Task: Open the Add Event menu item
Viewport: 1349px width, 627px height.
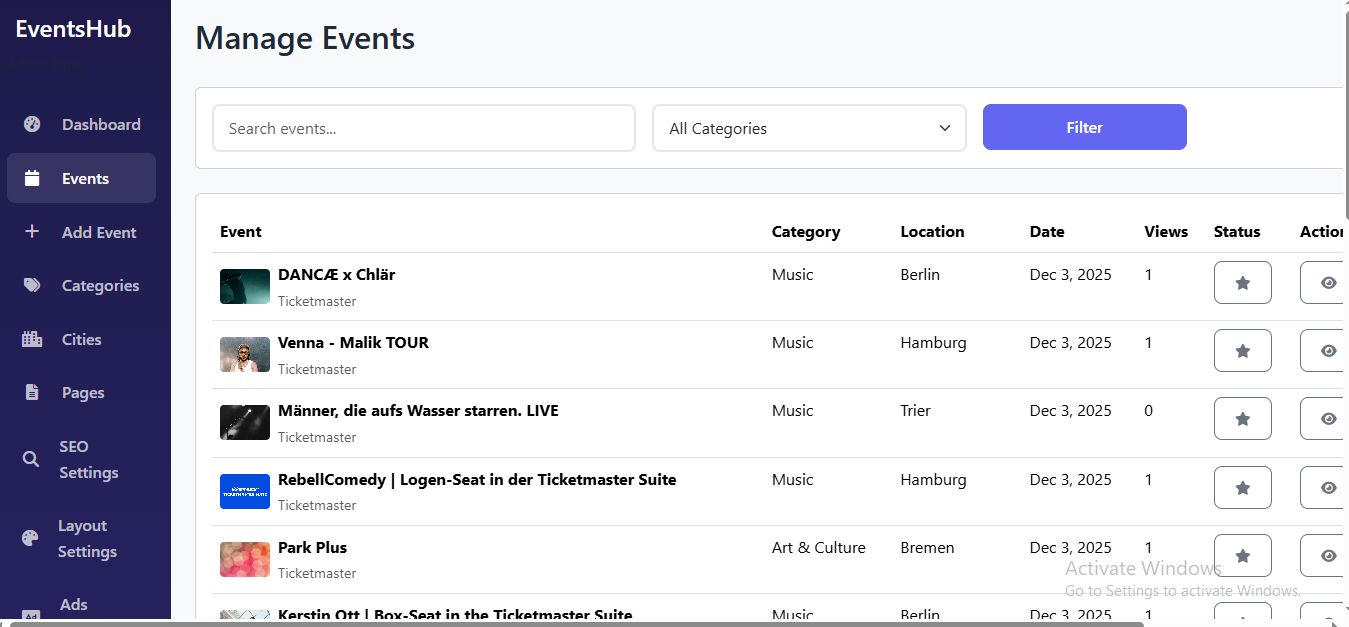Action: [x=98, y=232]
